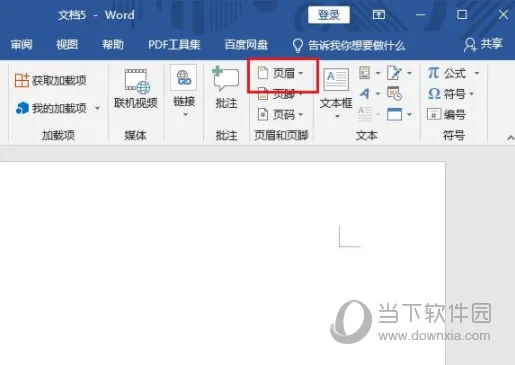Open the 百度网盘 tab
This screenshot has height=365, width=515.
(x=246, y=45)
